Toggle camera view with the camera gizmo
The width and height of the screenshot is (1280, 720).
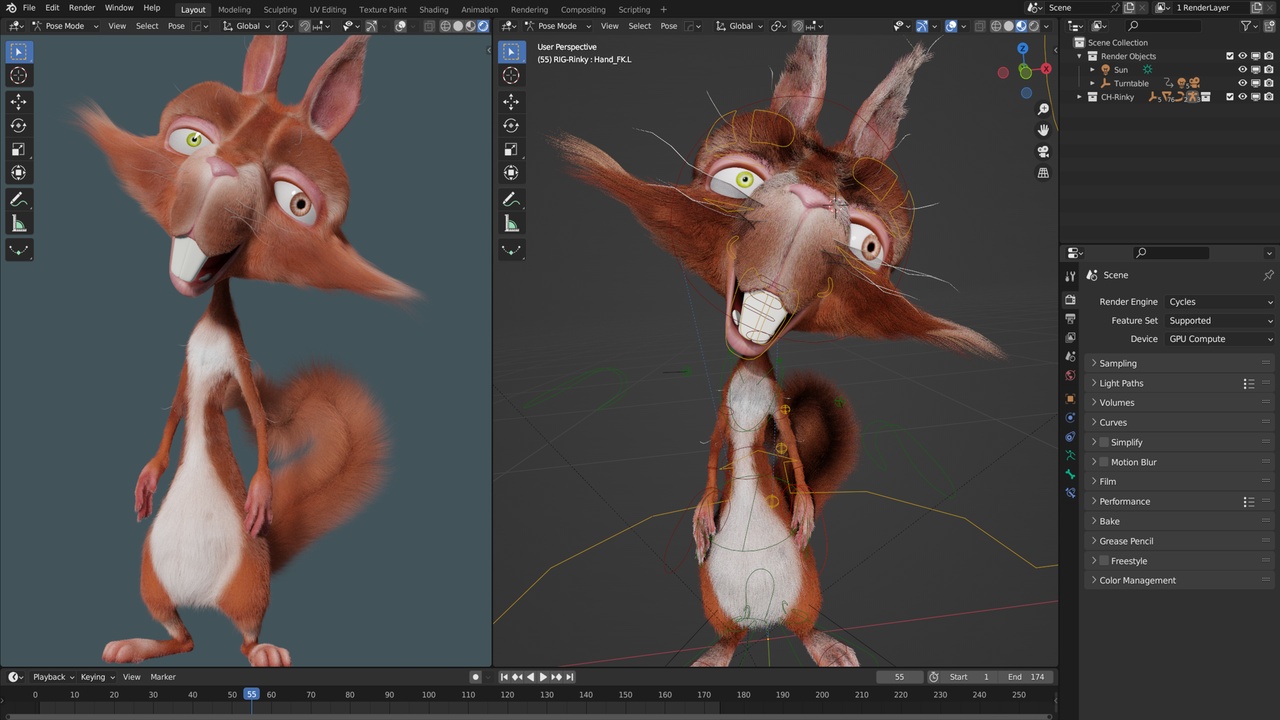click(x=1043, y=152)
